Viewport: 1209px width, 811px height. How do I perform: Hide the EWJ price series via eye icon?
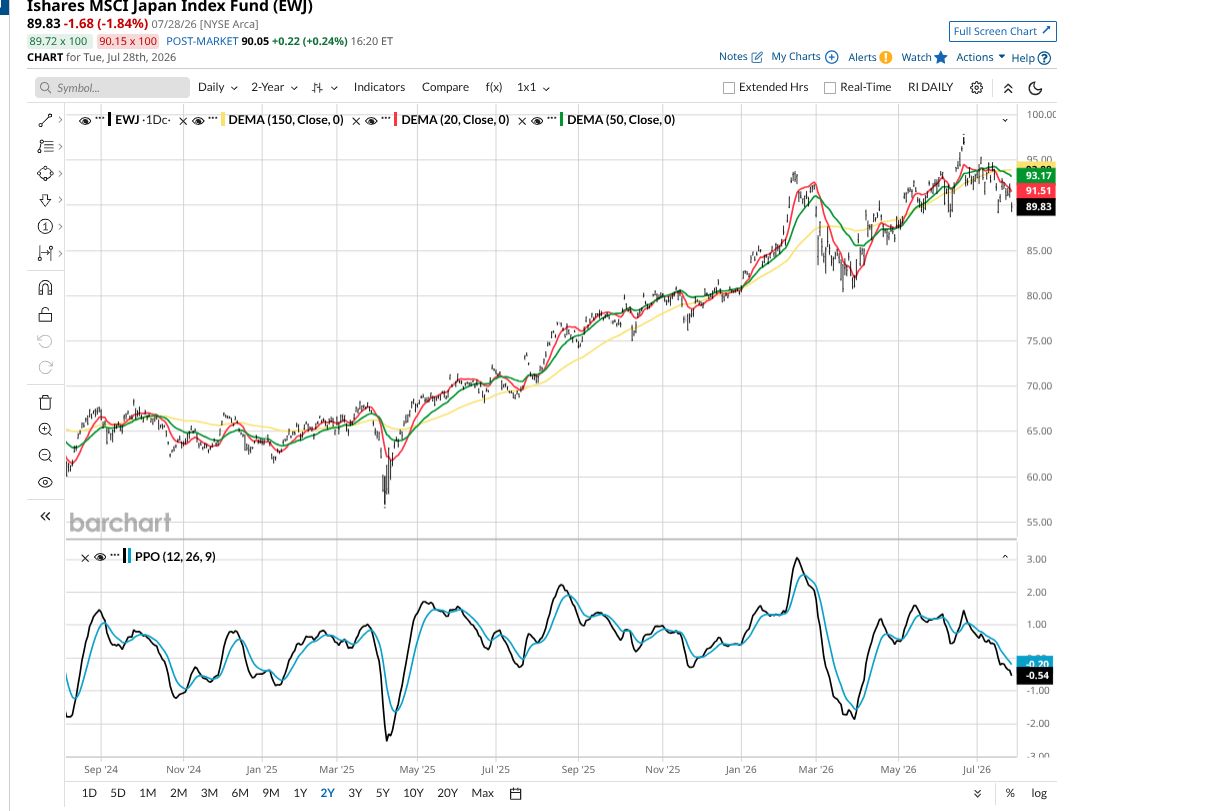click(x=85, y=120)
